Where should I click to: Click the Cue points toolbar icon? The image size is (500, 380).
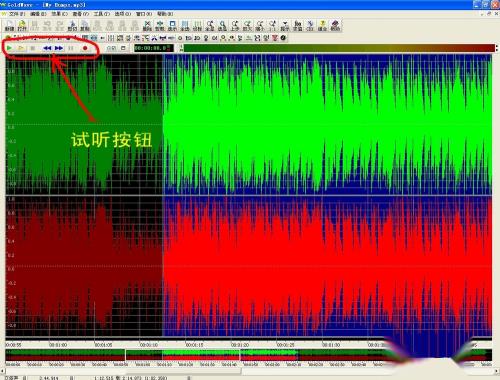285,26
